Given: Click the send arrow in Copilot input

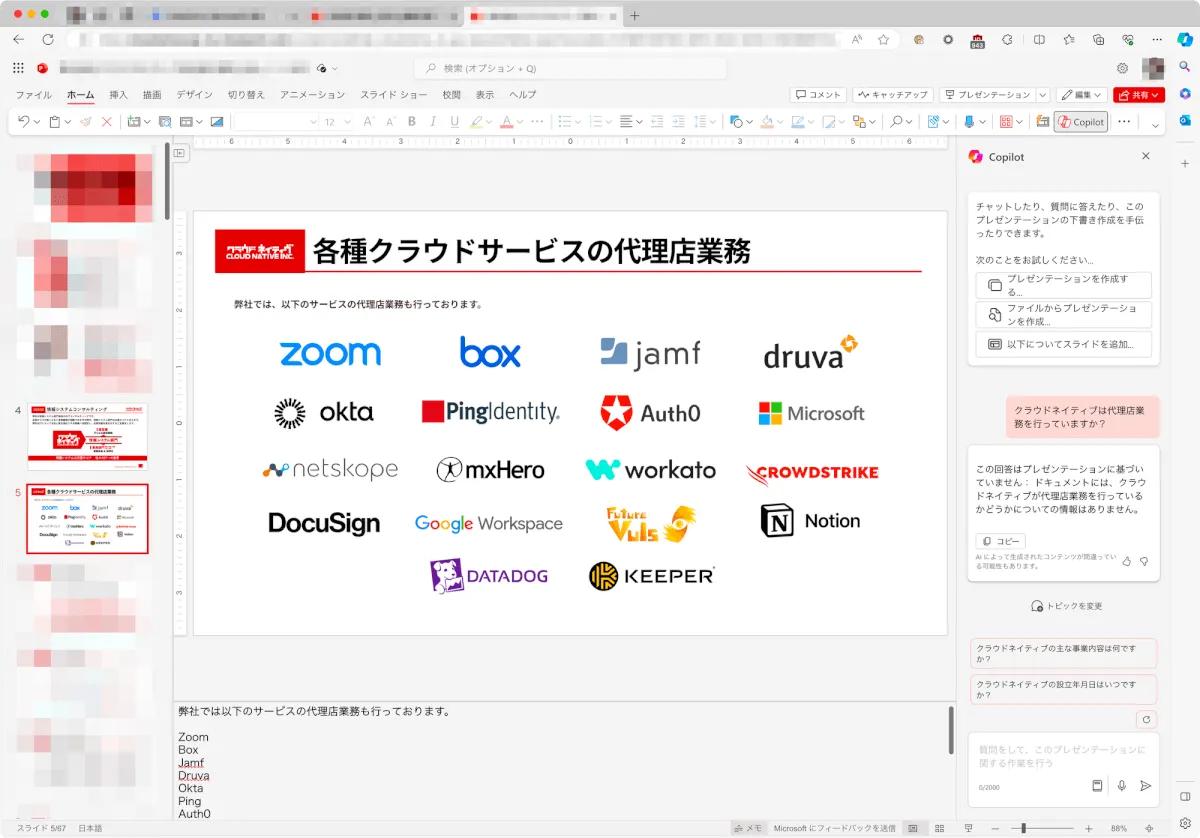Looking at the screenshot, I should coord(1146,786).
